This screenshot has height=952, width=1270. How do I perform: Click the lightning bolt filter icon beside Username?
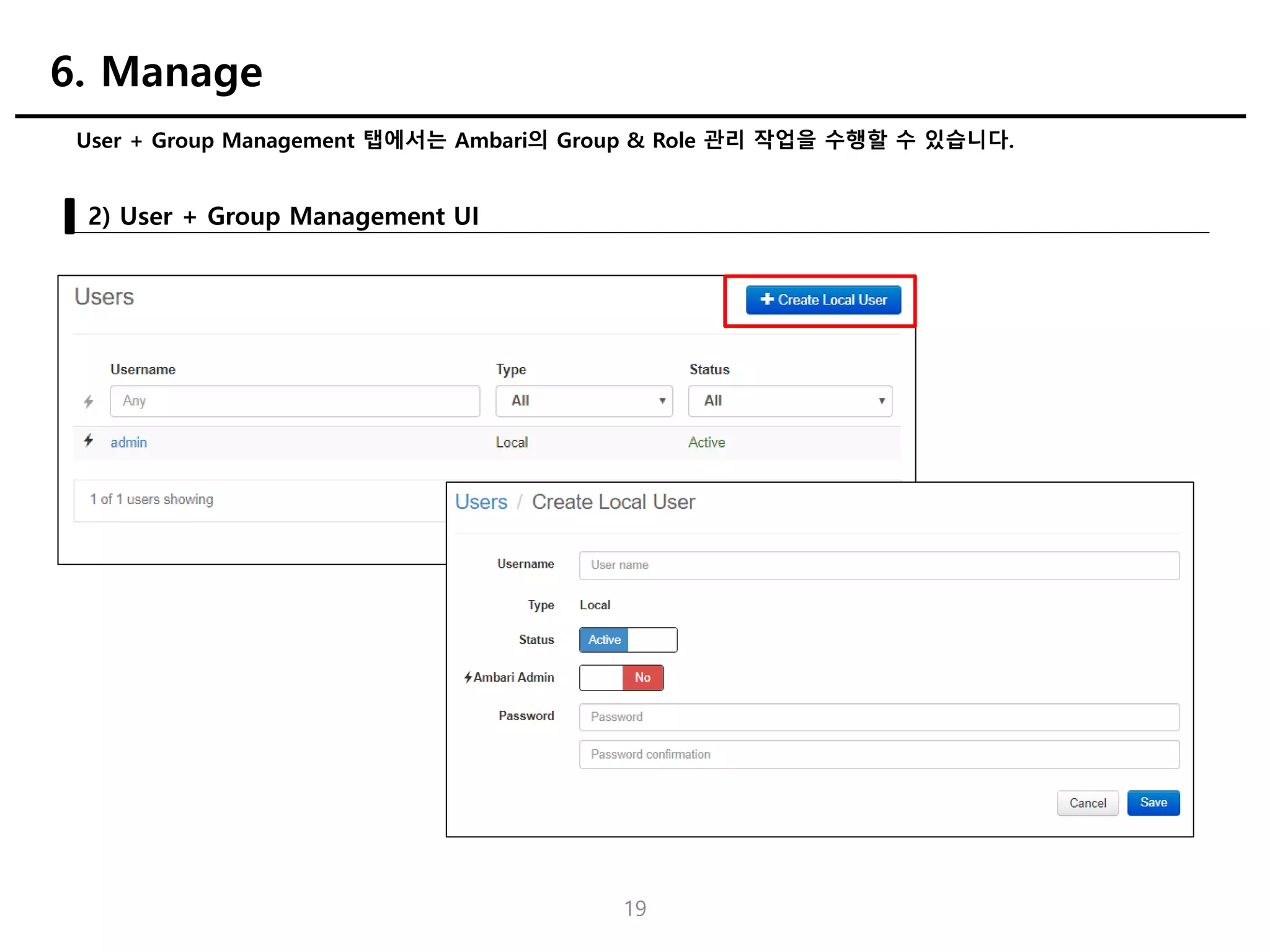point(89,402)
